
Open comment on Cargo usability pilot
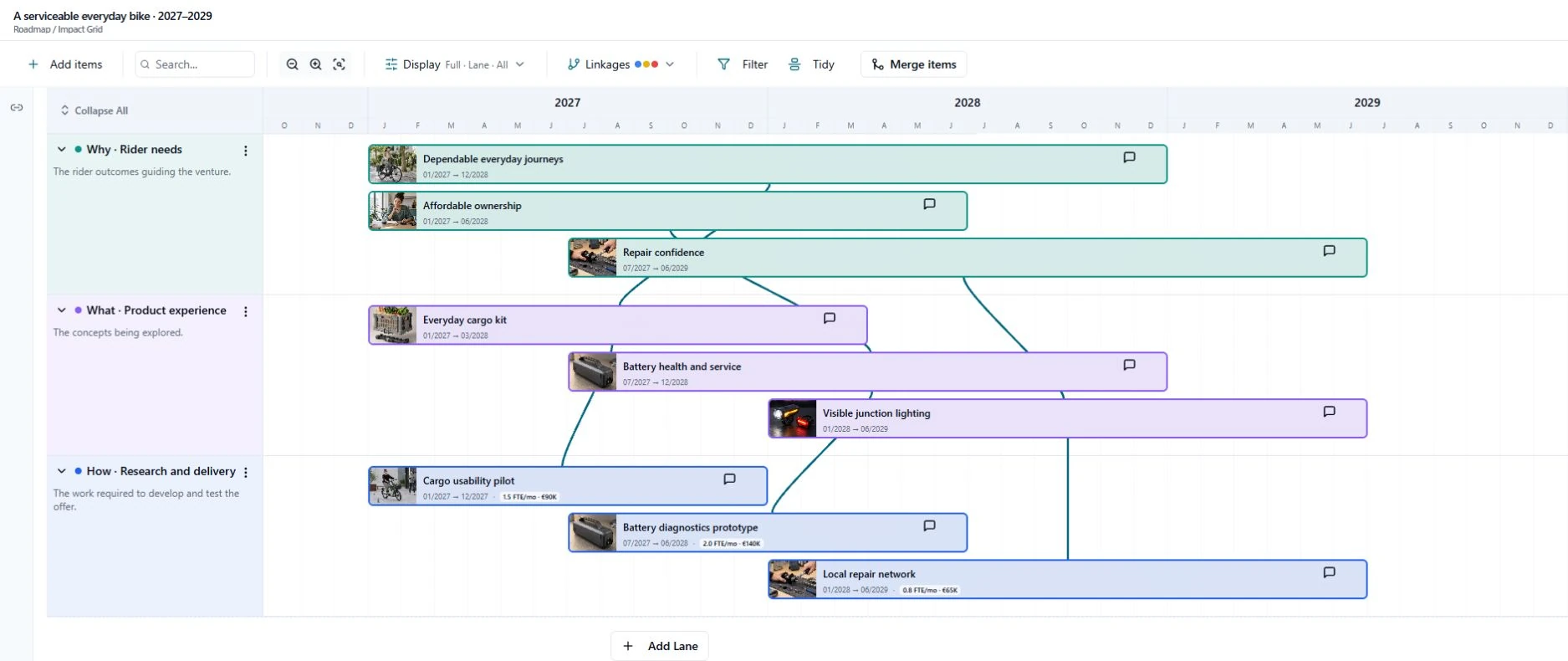729,479
